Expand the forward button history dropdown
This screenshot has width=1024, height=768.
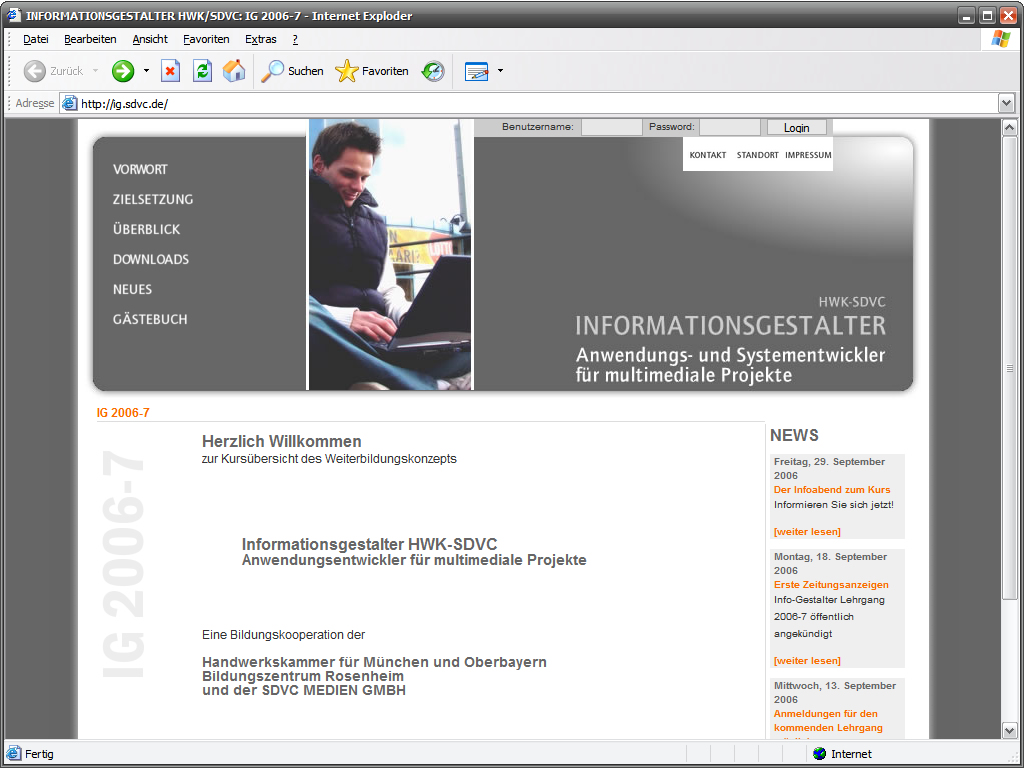146,71
